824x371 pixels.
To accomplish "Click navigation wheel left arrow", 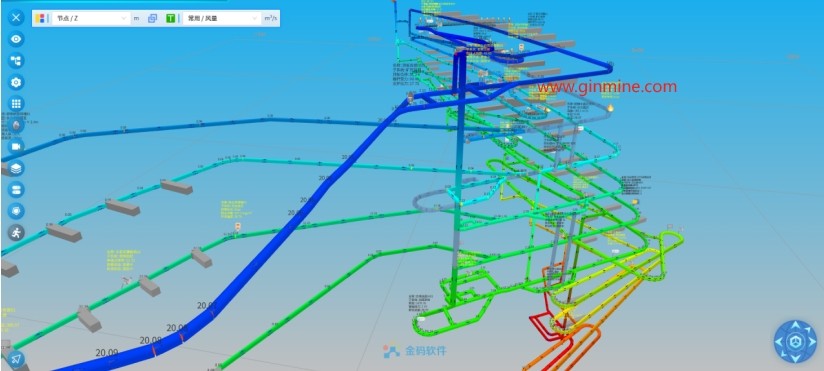I will [x=779, y=342].
